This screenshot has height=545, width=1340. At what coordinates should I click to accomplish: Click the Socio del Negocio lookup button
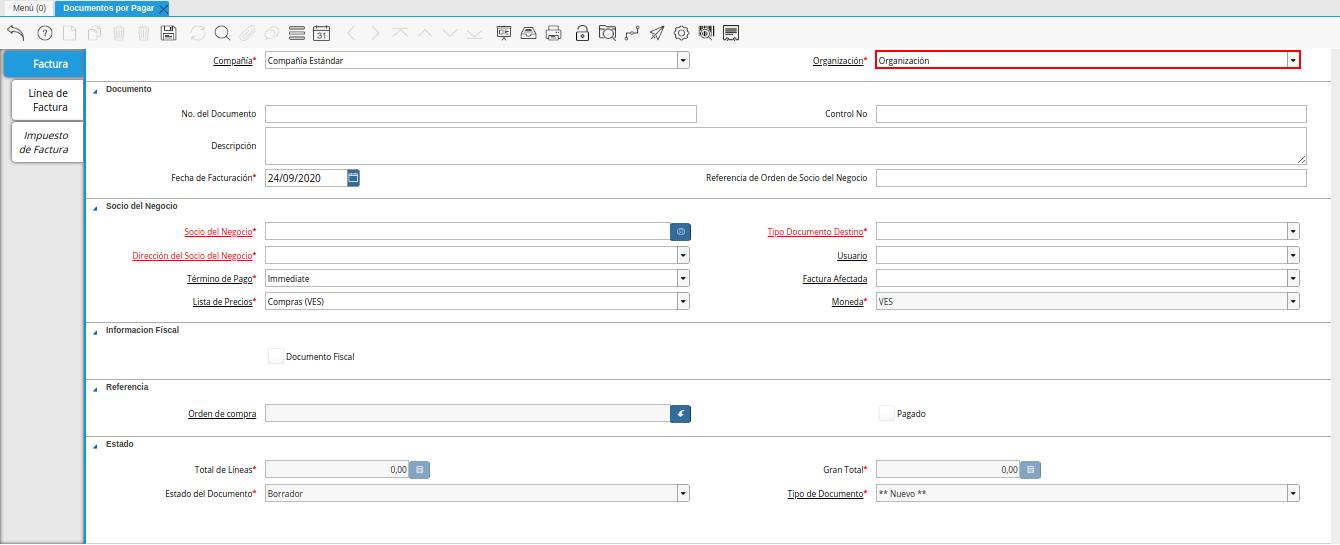point(680,232)
